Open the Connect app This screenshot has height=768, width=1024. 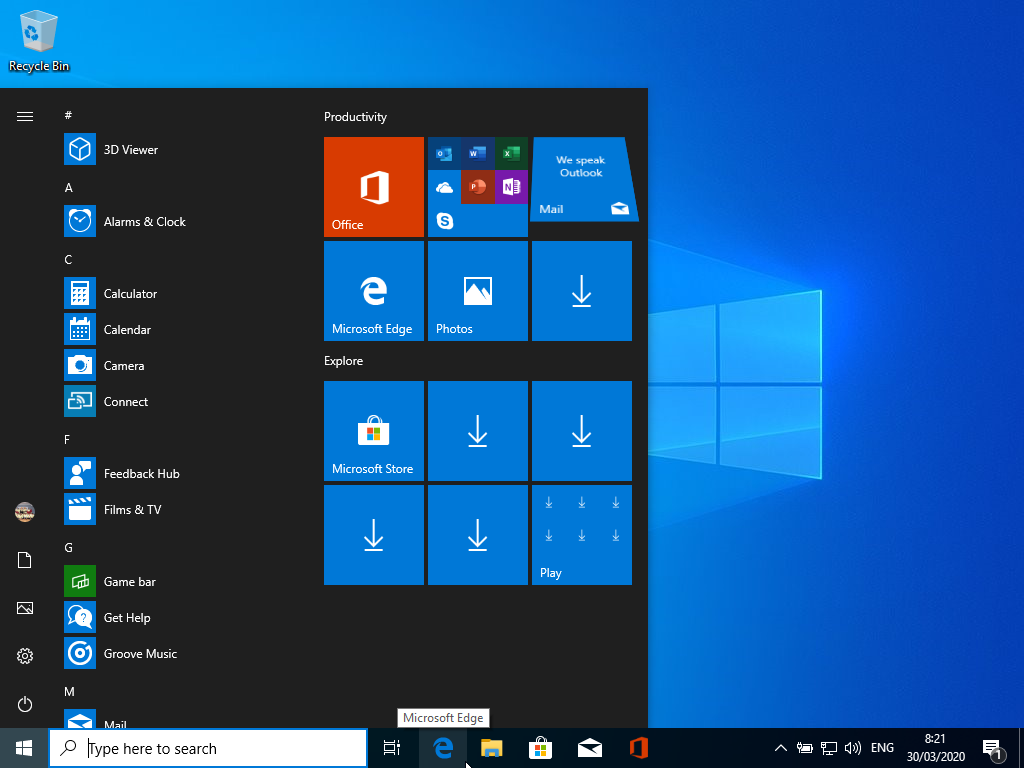tap(176, 402)
